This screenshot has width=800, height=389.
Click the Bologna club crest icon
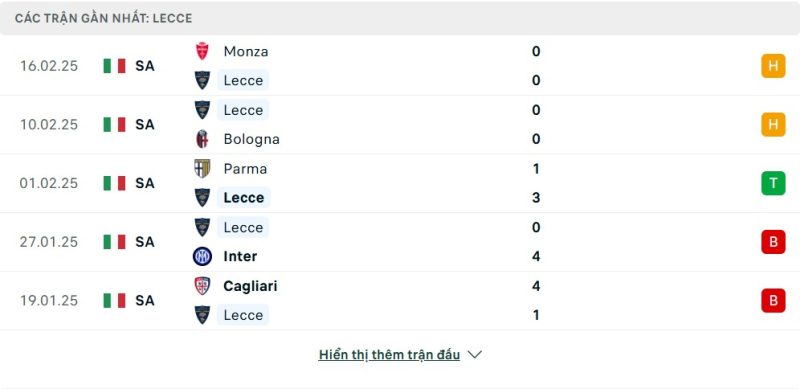coord(202,139)
